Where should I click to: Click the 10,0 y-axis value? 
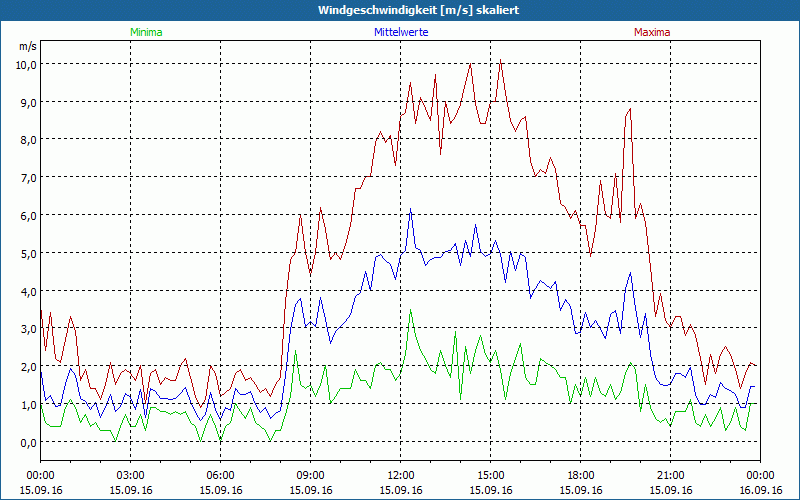(x=27, y=64)
